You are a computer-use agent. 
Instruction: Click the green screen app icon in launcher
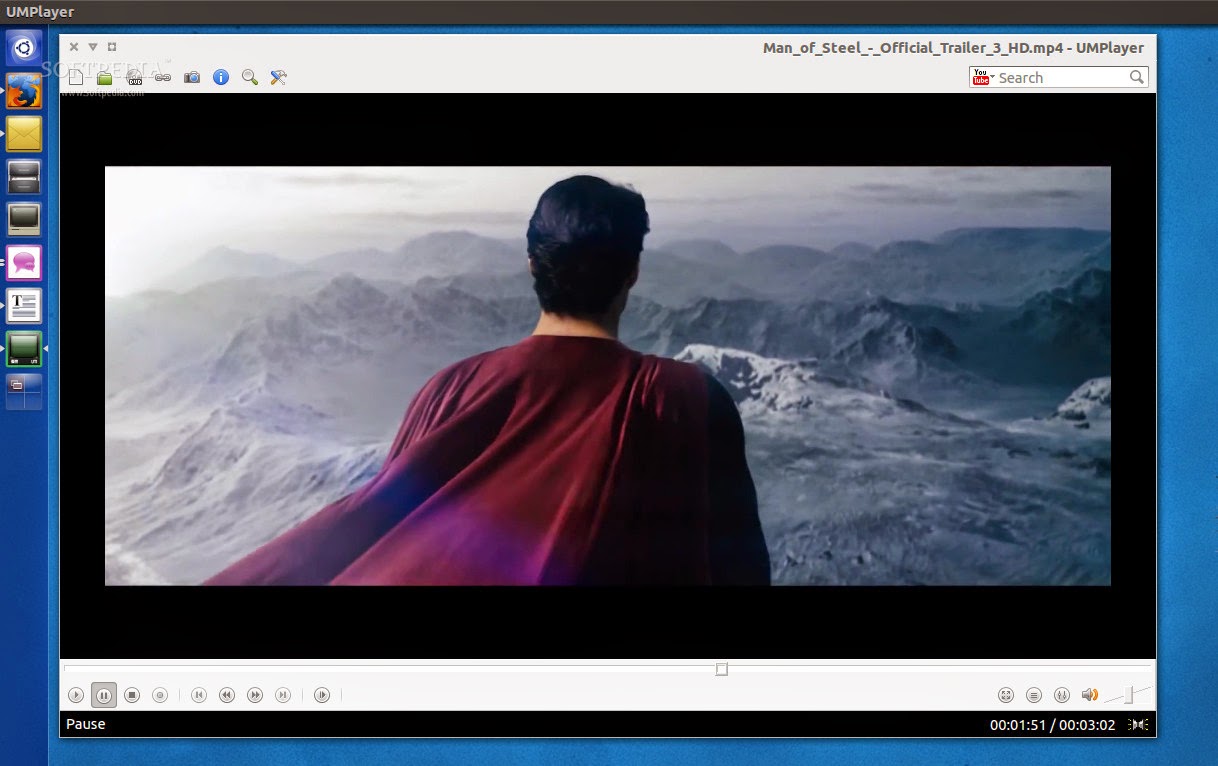tap(24, 349)
